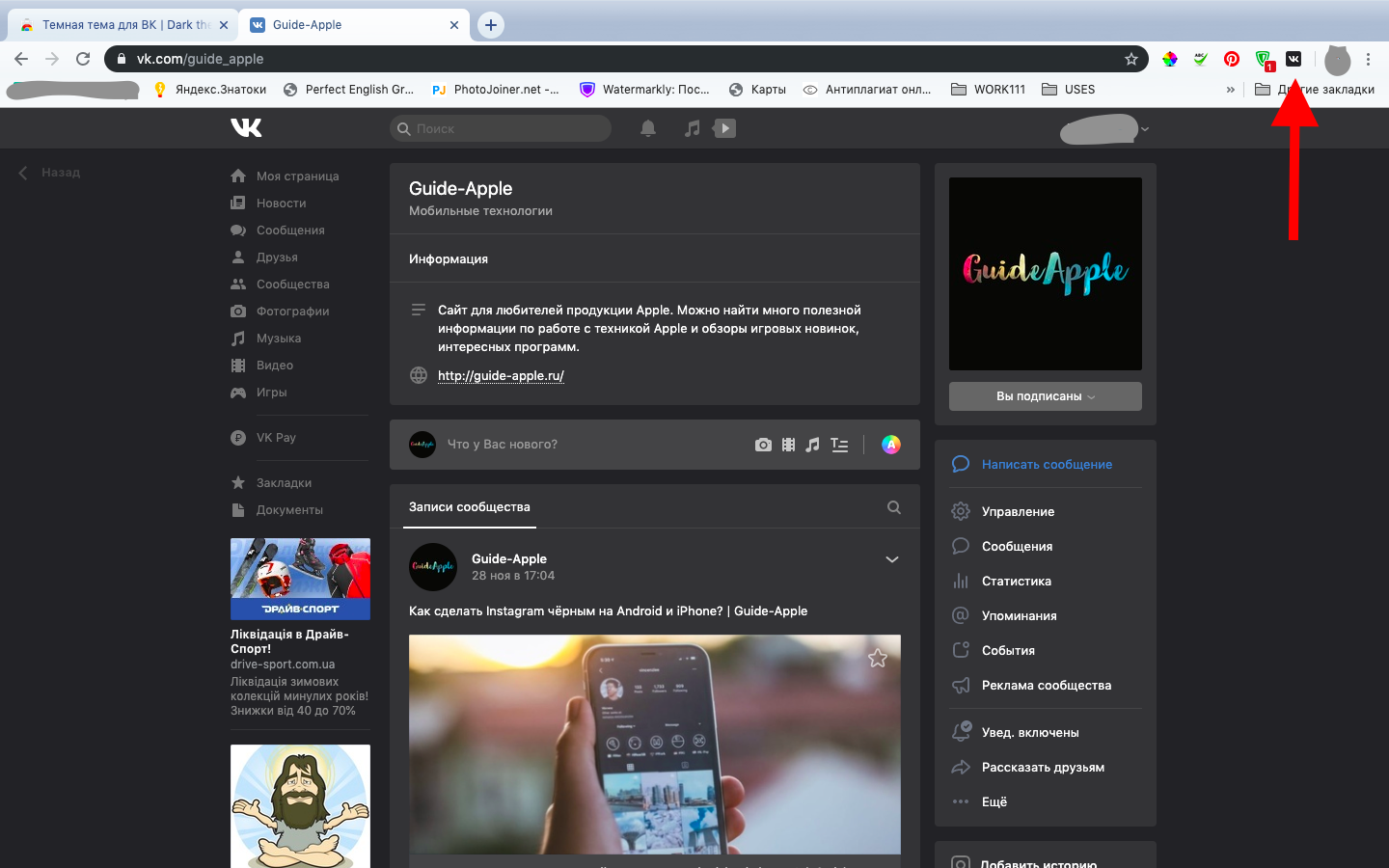The height and width of the screenshot is (868, 1389).
Task: Open Драйв-Спорт ad banner image
Action: tap(300, 579)
